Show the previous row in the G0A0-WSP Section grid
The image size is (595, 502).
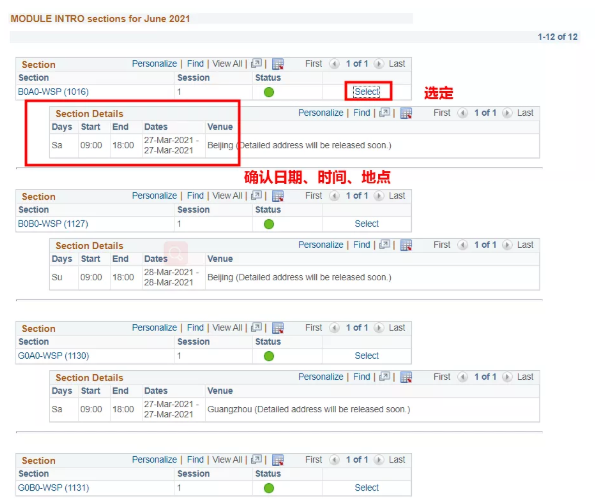334,328
